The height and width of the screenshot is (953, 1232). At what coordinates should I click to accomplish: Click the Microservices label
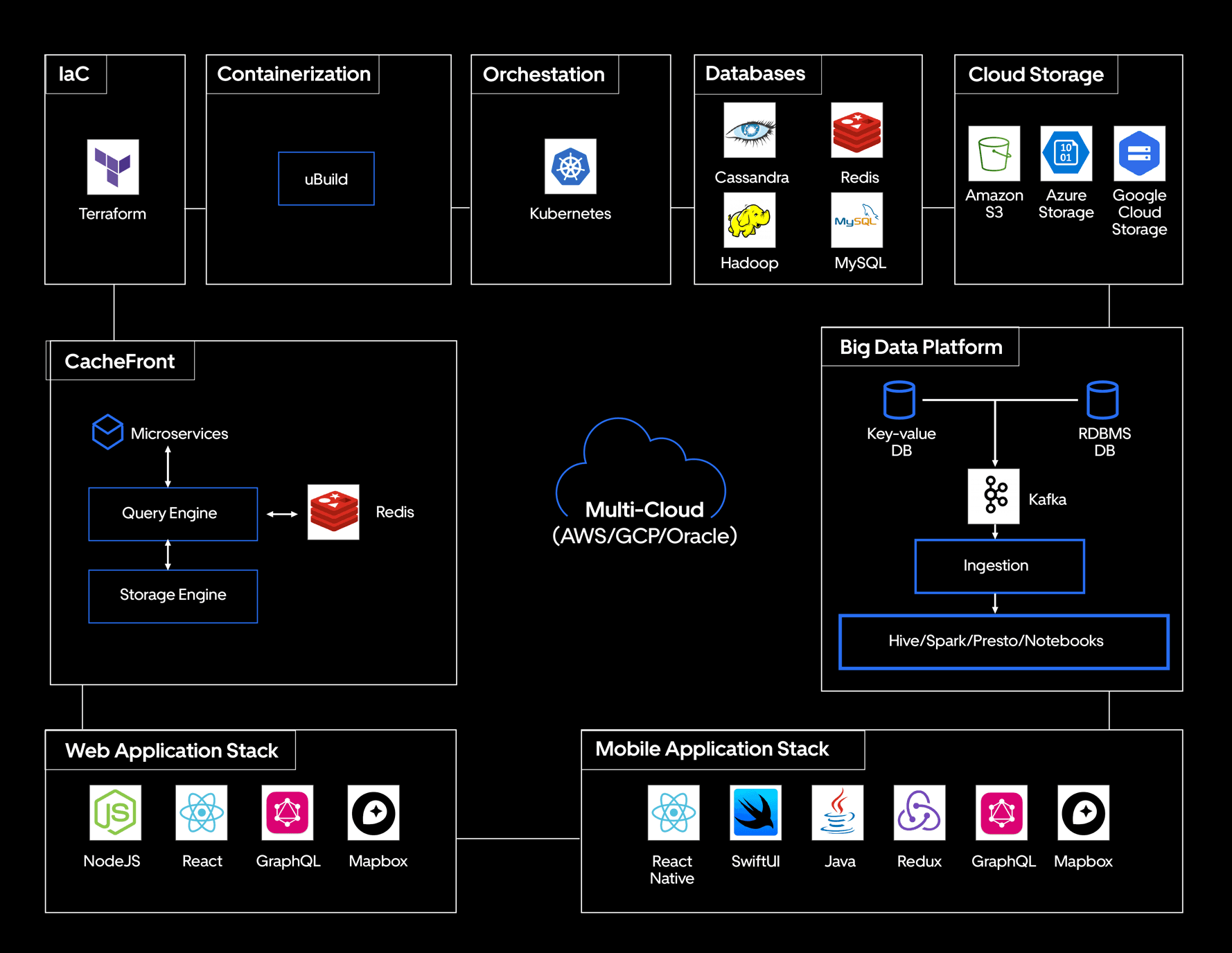179,434
